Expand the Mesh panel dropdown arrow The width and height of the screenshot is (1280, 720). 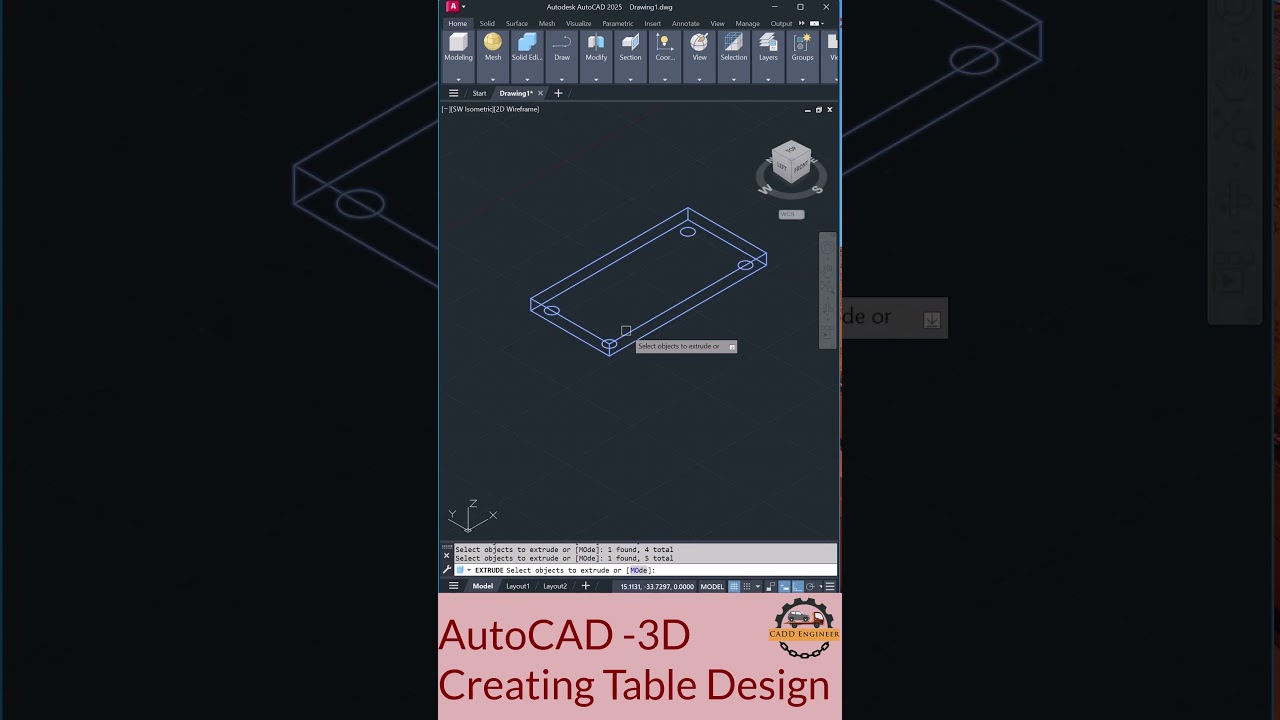click(493, 78)
